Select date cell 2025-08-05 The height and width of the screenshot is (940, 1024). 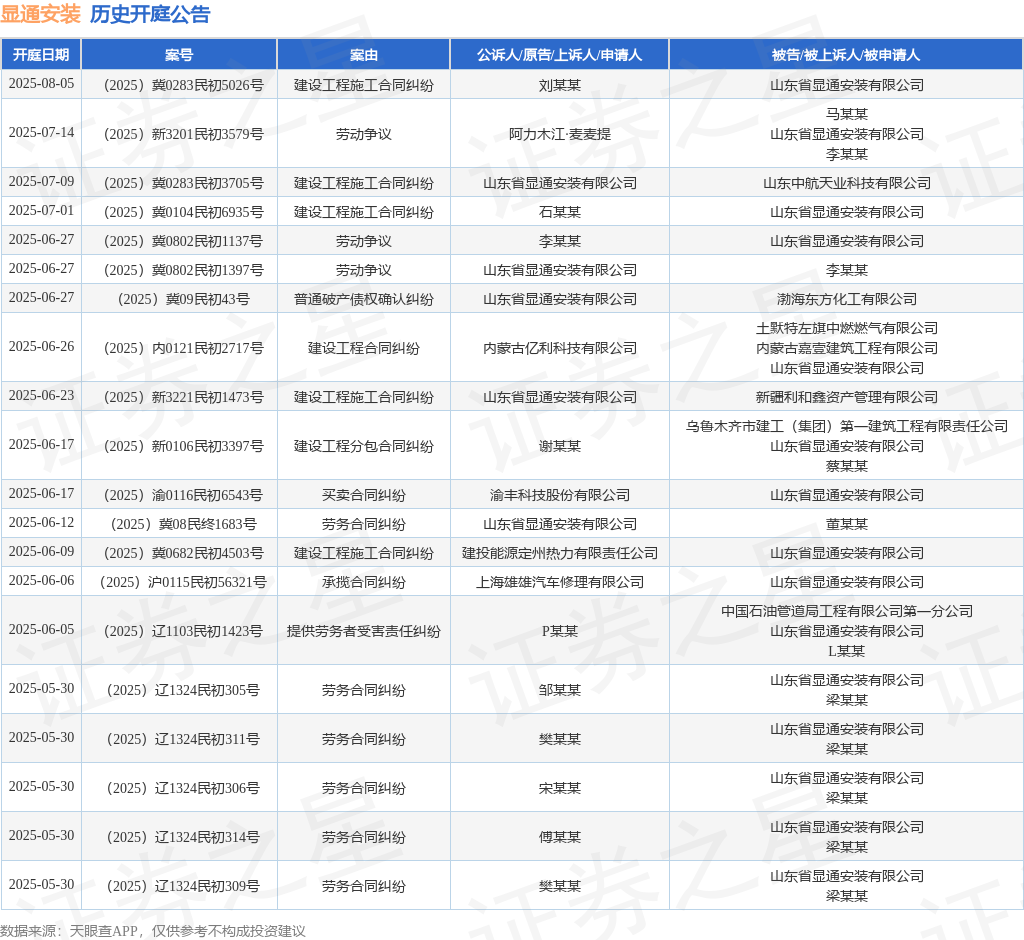41,84
